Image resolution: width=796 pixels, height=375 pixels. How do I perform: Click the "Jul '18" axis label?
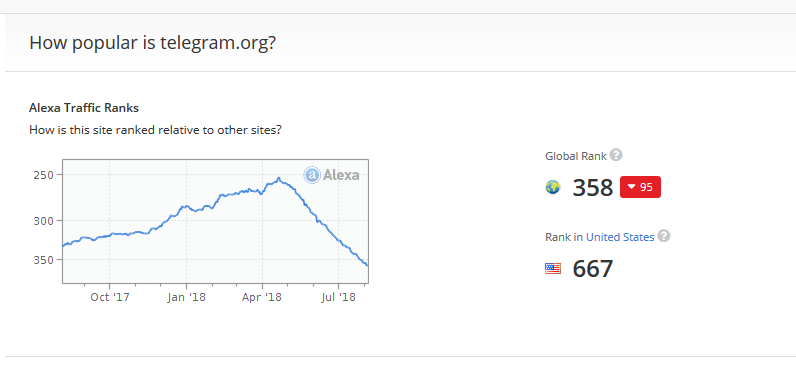coord(339,297)
